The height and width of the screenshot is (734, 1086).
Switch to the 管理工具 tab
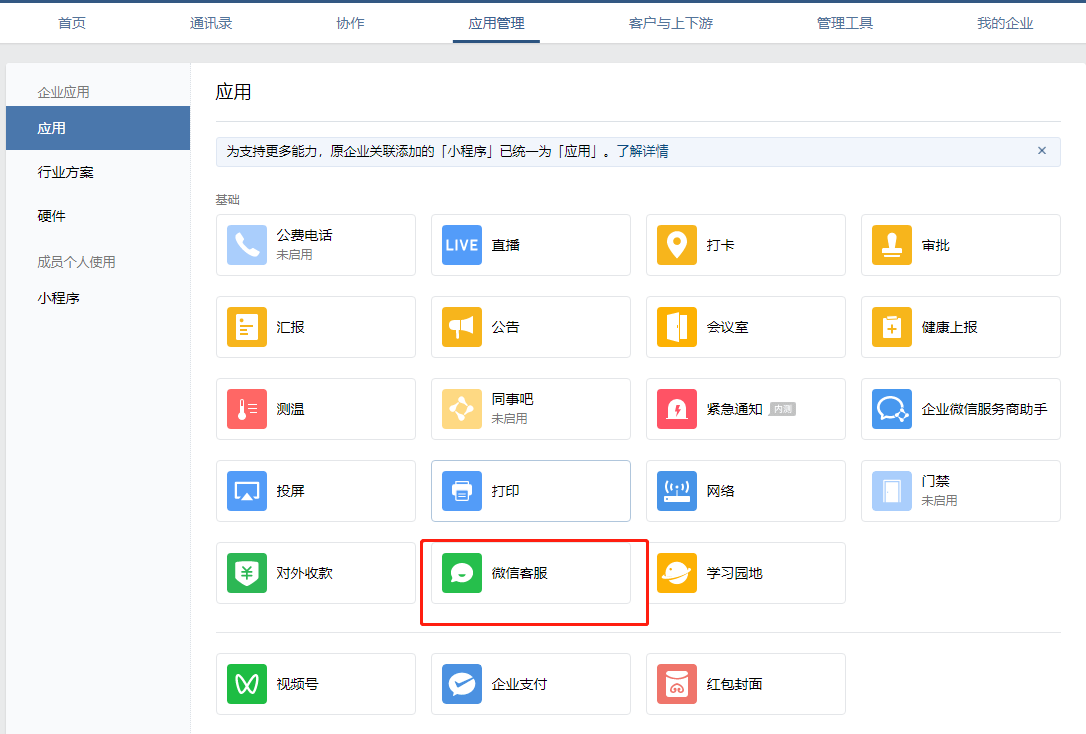click(844, 23)
